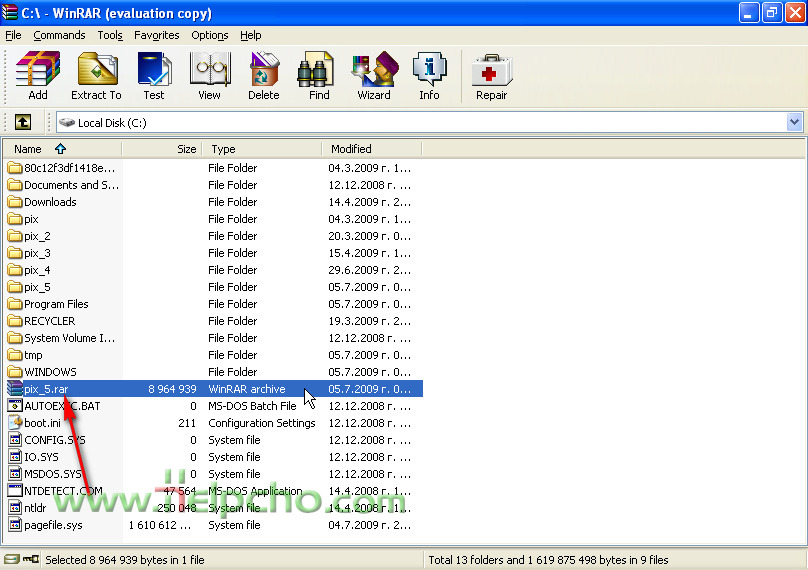Image resolution: width=808 pixels, height=570 pixels.
Task: Click the MSDOS.SYS file icon
Action: coord(15,474)
